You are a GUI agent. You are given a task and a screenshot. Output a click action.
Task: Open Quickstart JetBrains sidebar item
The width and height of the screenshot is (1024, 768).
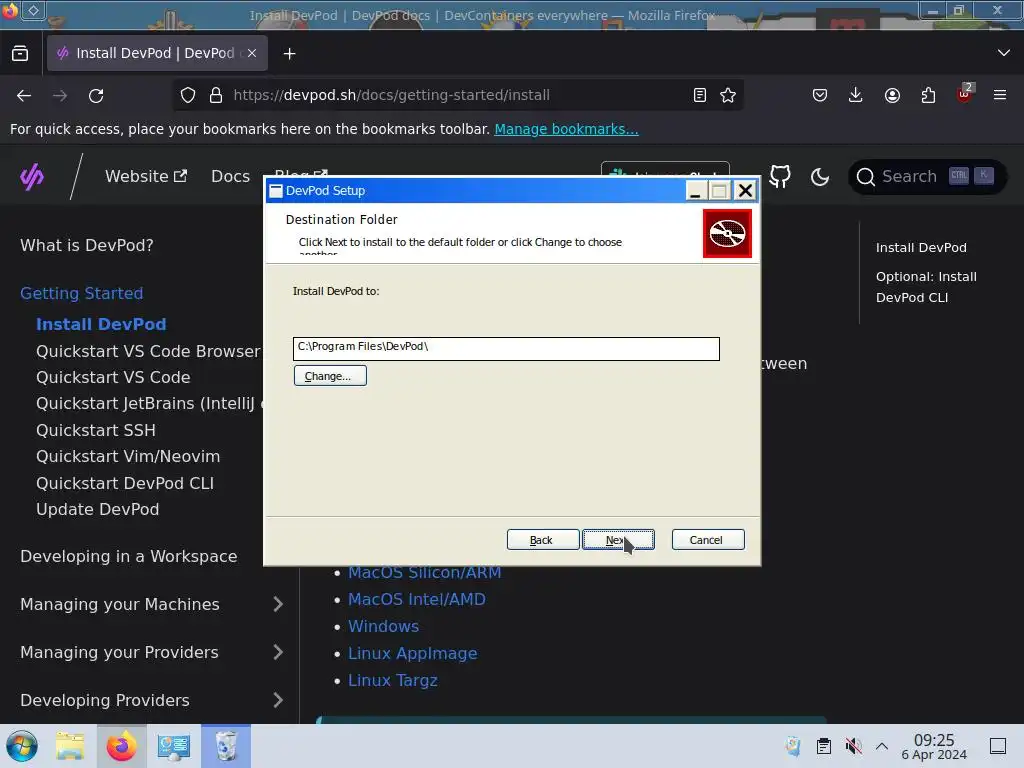pyautogui.click(x=149, y=404)
